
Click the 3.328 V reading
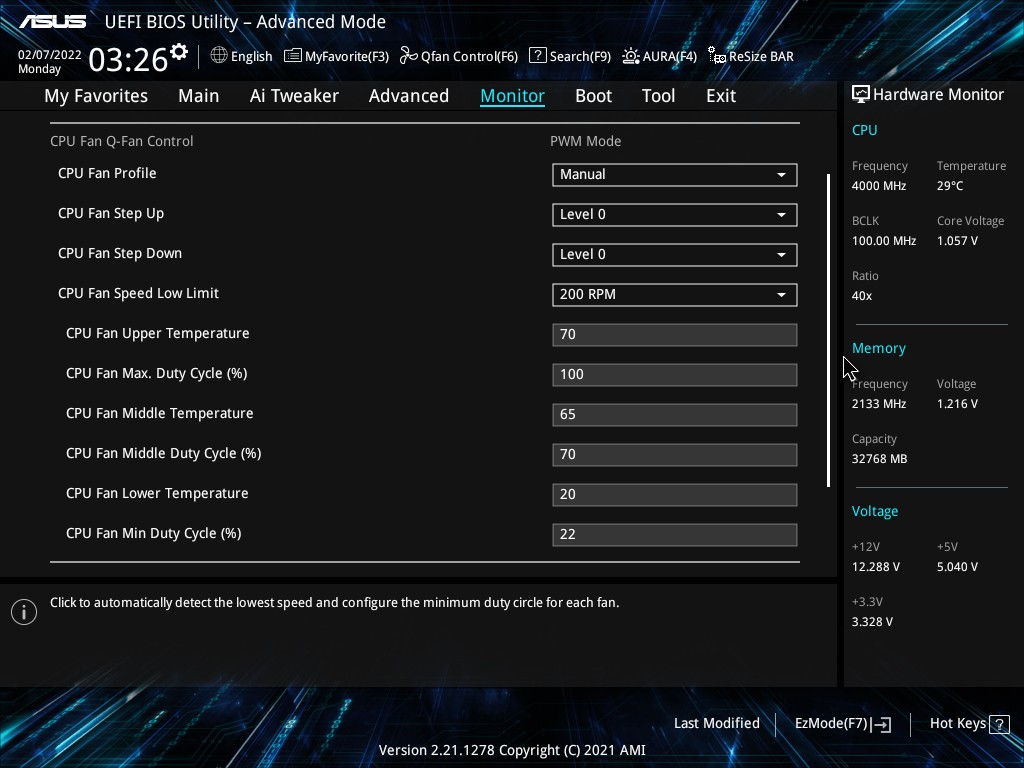[x=872, y=621]
